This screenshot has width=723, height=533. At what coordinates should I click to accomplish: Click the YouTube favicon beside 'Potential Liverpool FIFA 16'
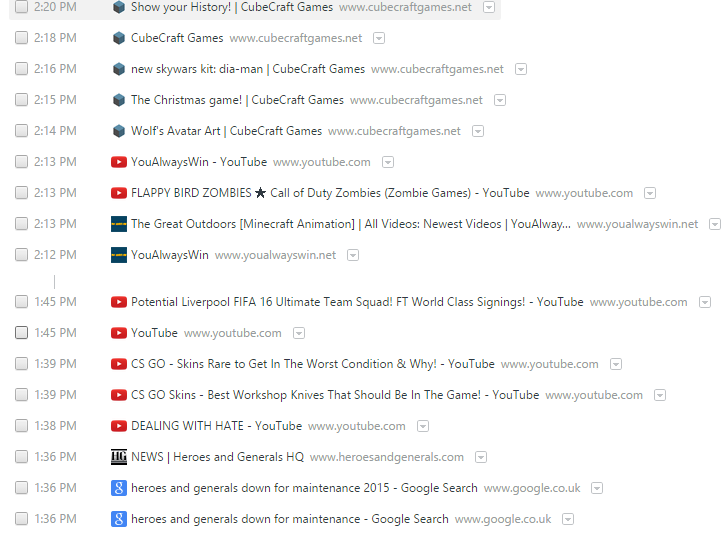point(119,302)
